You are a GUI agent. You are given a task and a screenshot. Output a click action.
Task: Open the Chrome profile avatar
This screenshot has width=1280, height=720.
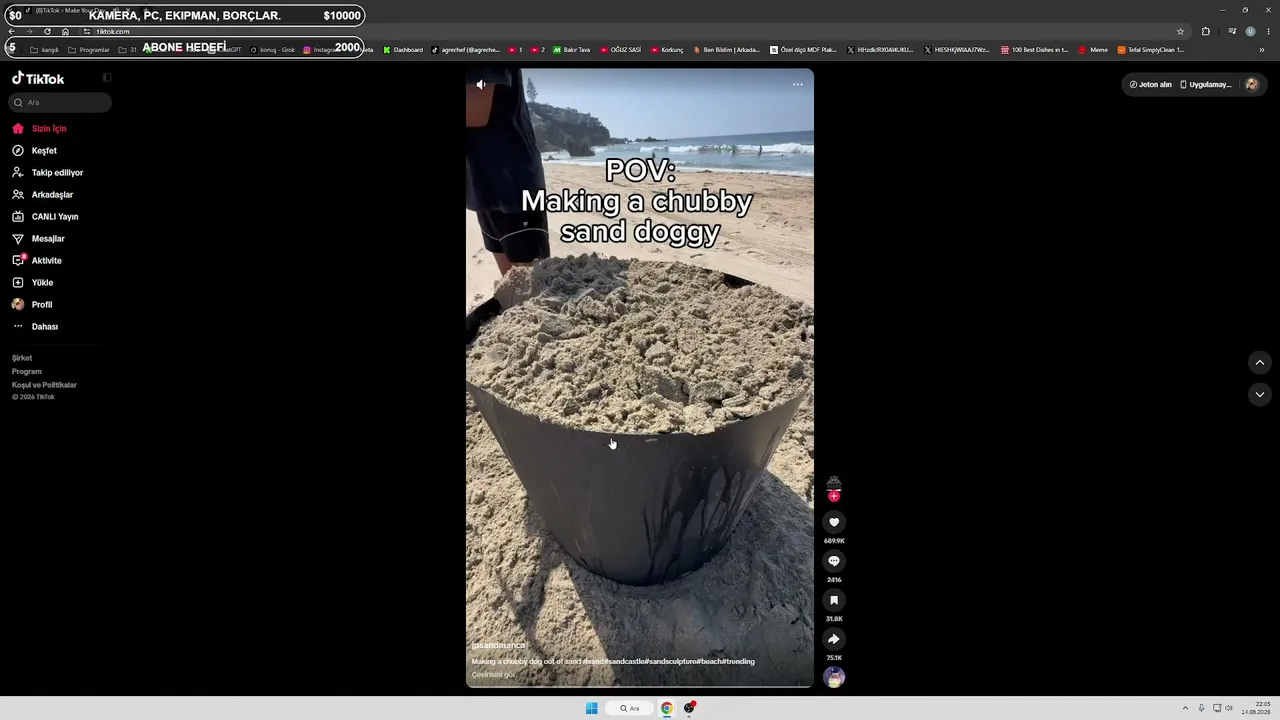[x=1250, y=31]
